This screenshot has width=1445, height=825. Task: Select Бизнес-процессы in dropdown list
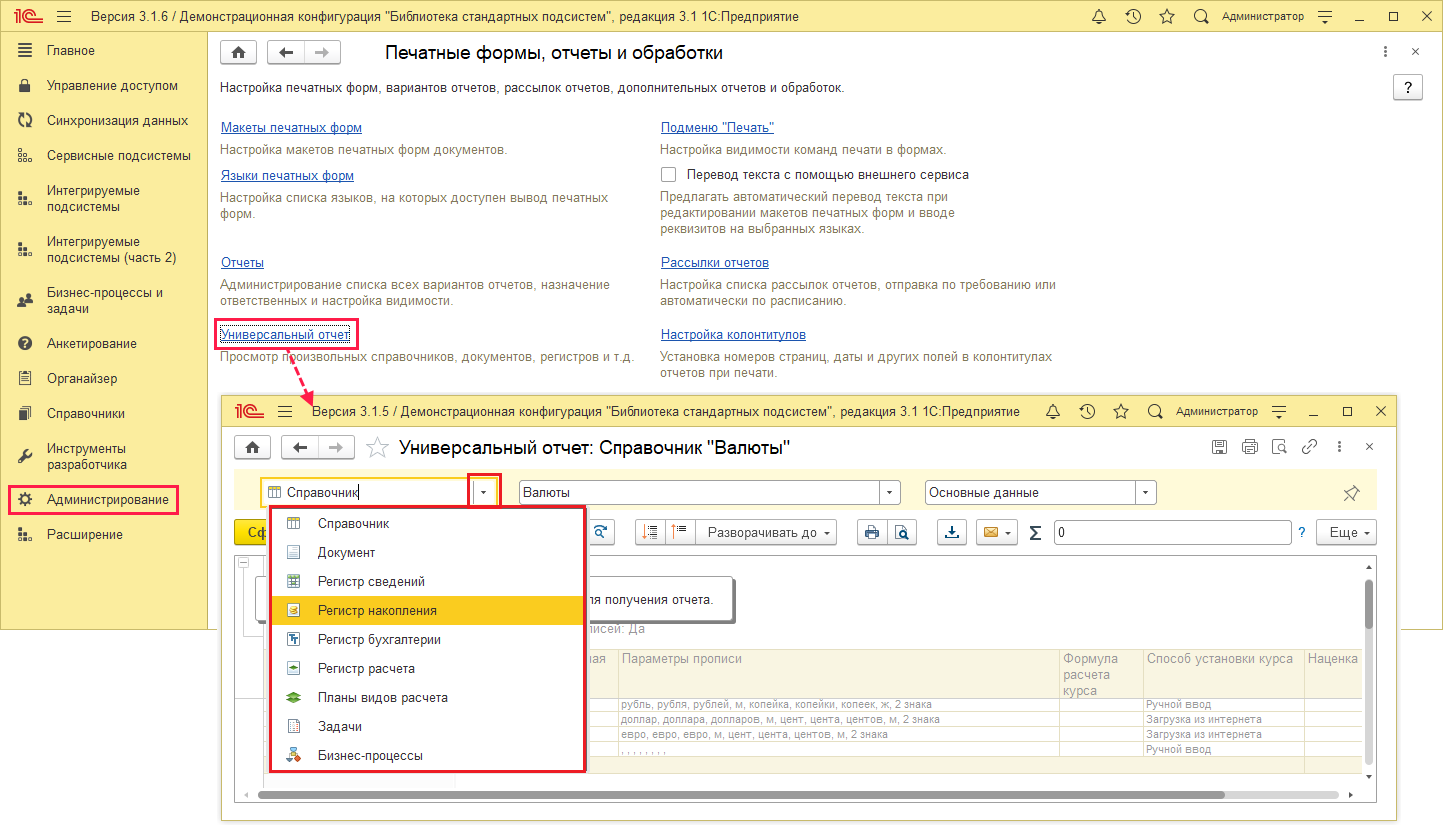(427, 756)
